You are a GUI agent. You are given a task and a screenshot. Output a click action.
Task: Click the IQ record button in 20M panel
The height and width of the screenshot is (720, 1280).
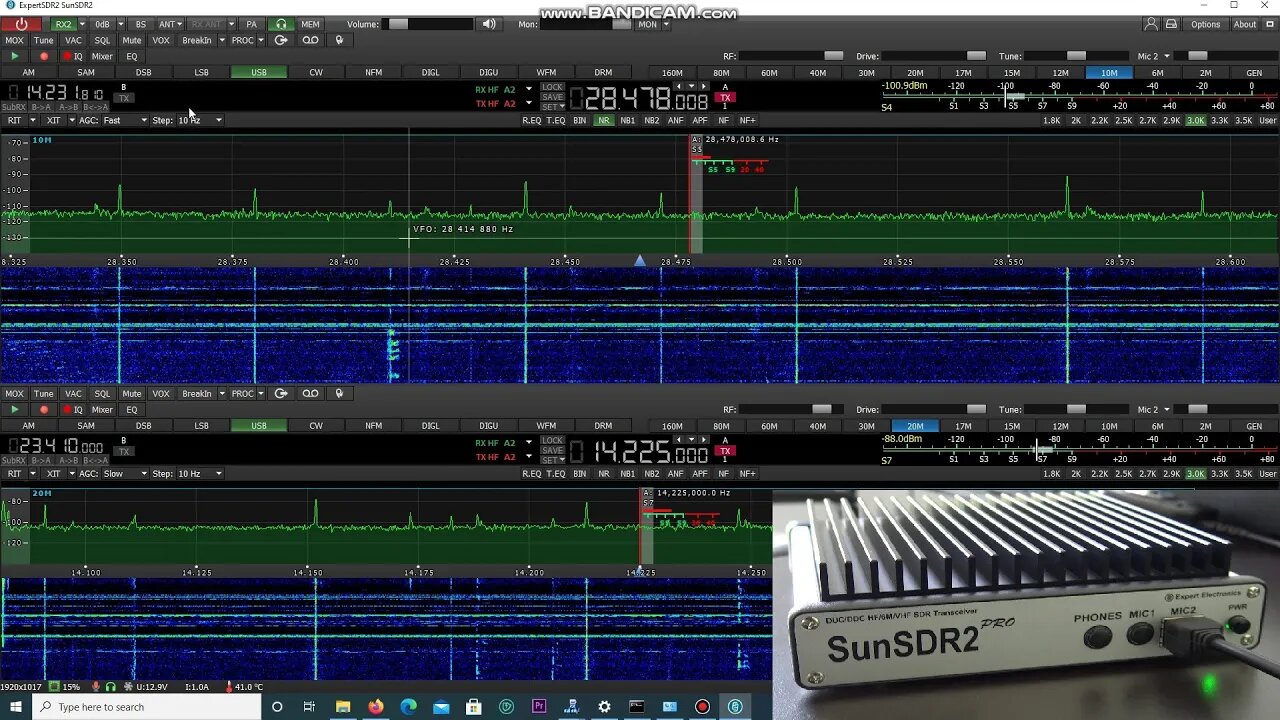(x=73, y=409)
